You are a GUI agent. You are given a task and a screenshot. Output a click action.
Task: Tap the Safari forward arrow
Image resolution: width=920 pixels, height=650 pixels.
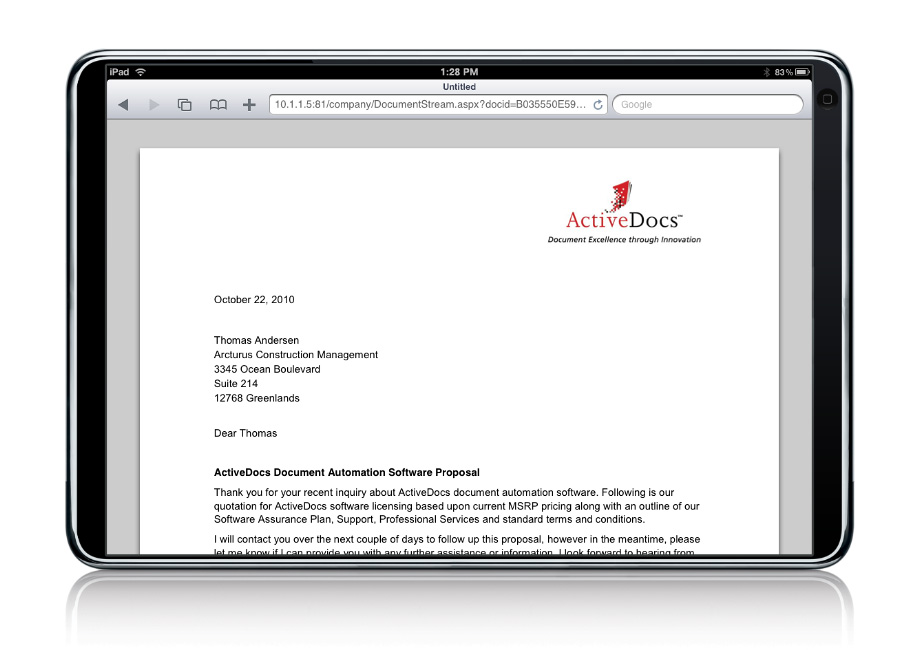[154, 105]
